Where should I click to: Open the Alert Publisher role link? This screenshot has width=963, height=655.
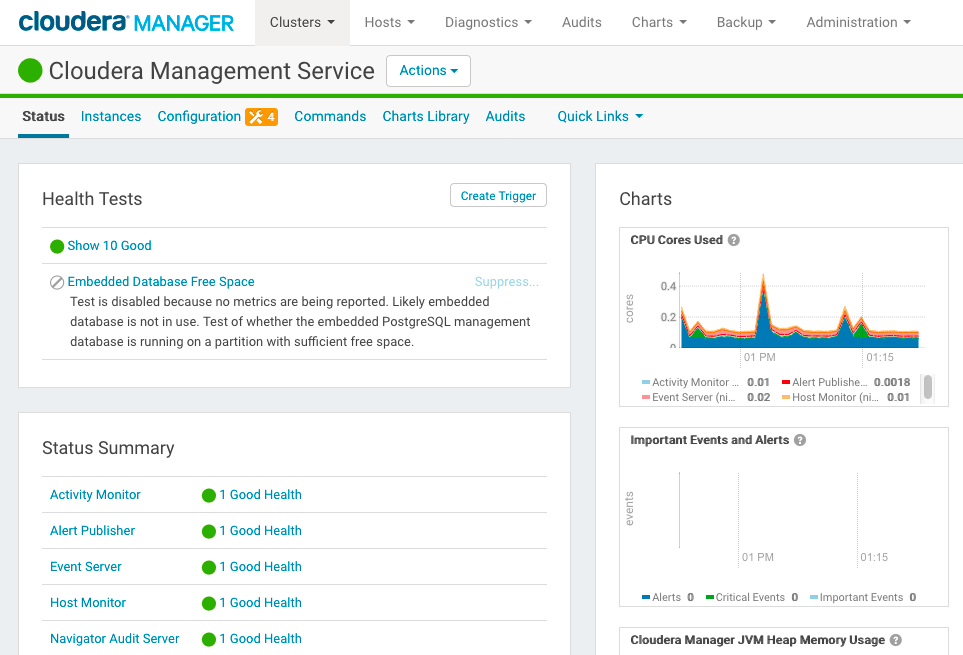pyautogui.click(x=92, y=530)
